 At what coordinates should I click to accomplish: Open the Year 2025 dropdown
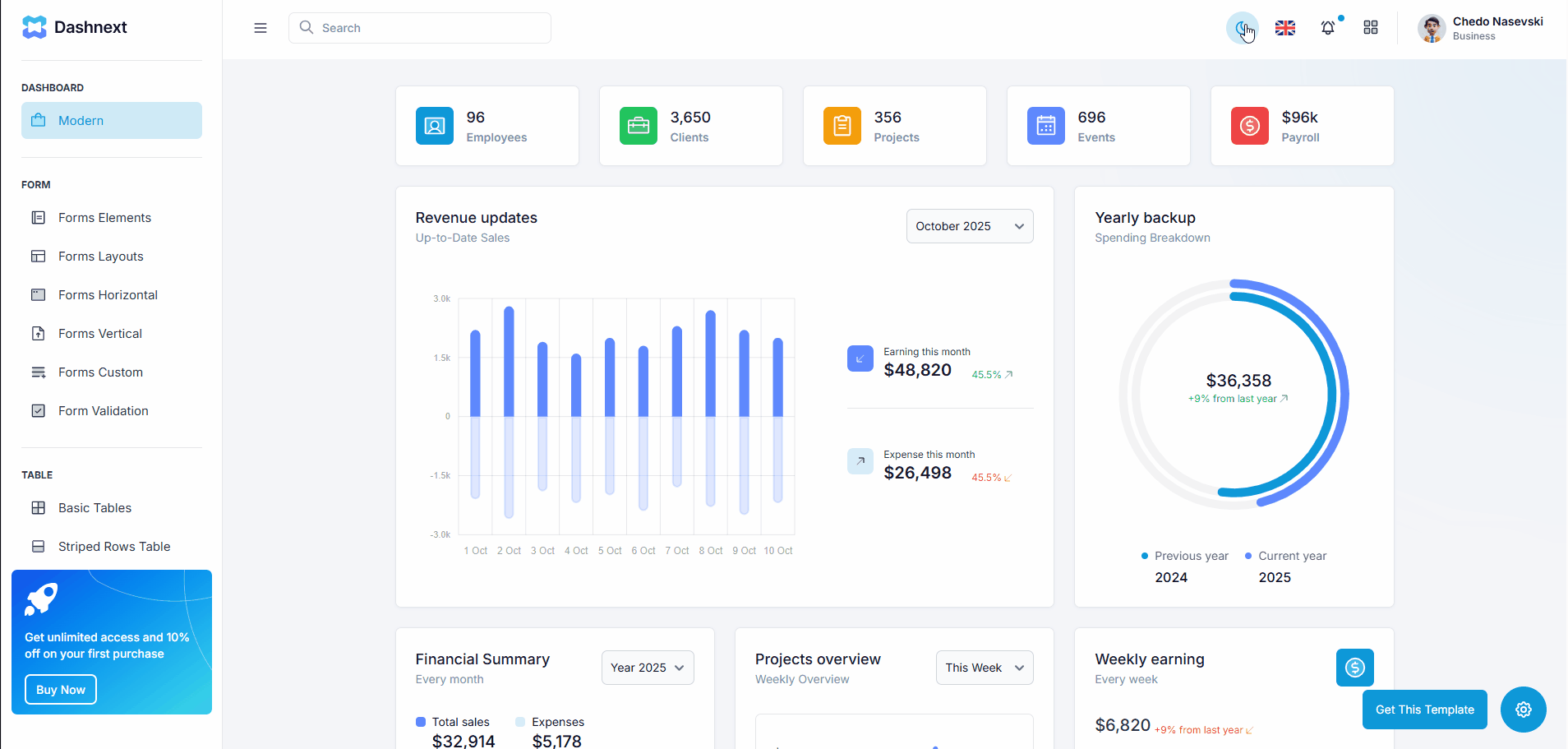tap(648, 668)
